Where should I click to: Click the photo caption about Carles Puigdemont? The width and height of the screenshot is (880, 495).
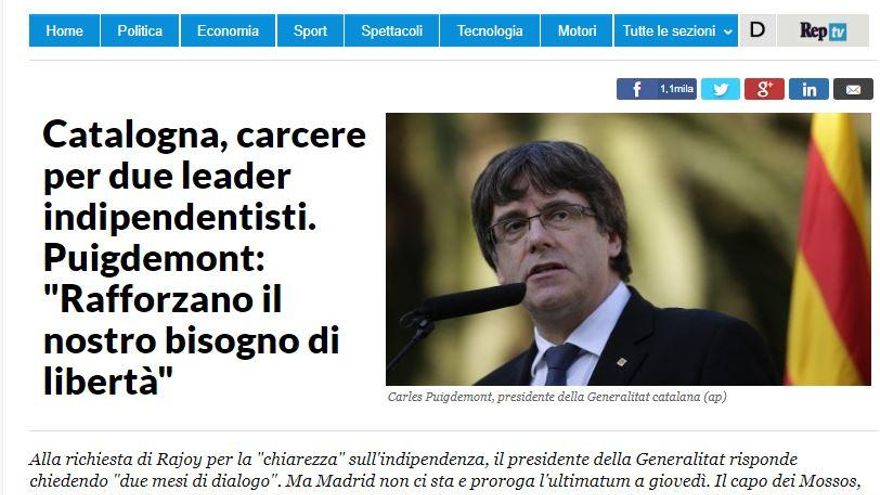(x=557, y=397)
